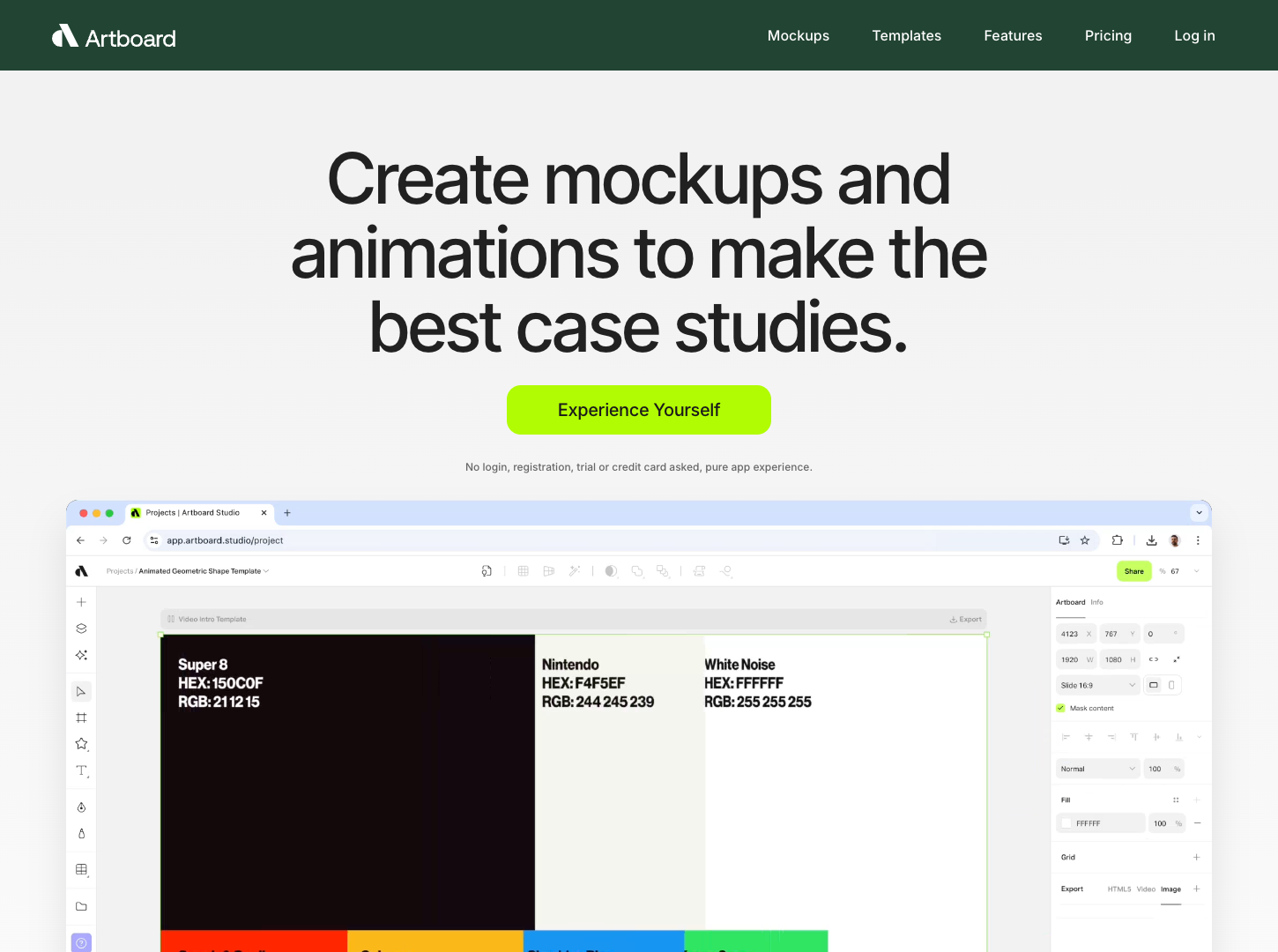Open the Normal blend mode dropdown
1278x952 pixels.
[1097, 769]
